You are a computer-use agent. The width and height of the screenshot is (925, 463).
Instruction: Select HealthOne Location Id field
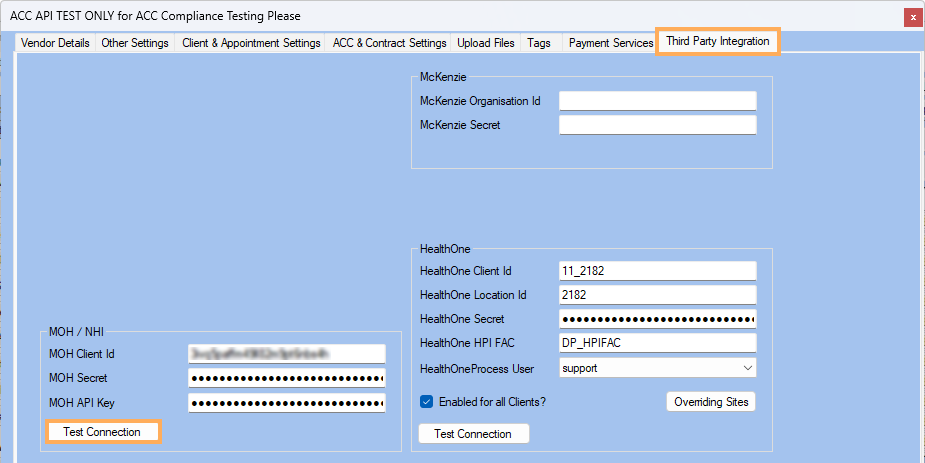pos(657,295)
